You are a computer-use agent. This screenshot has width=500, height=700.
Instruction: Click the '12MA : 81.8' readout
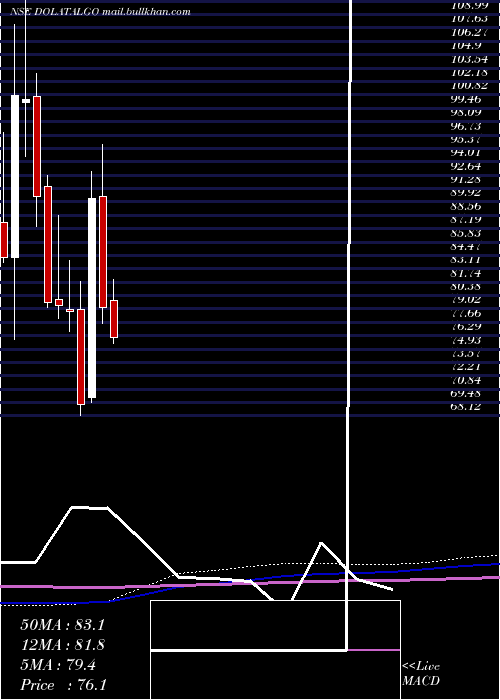pyautogui.click(x=62, y=645)
